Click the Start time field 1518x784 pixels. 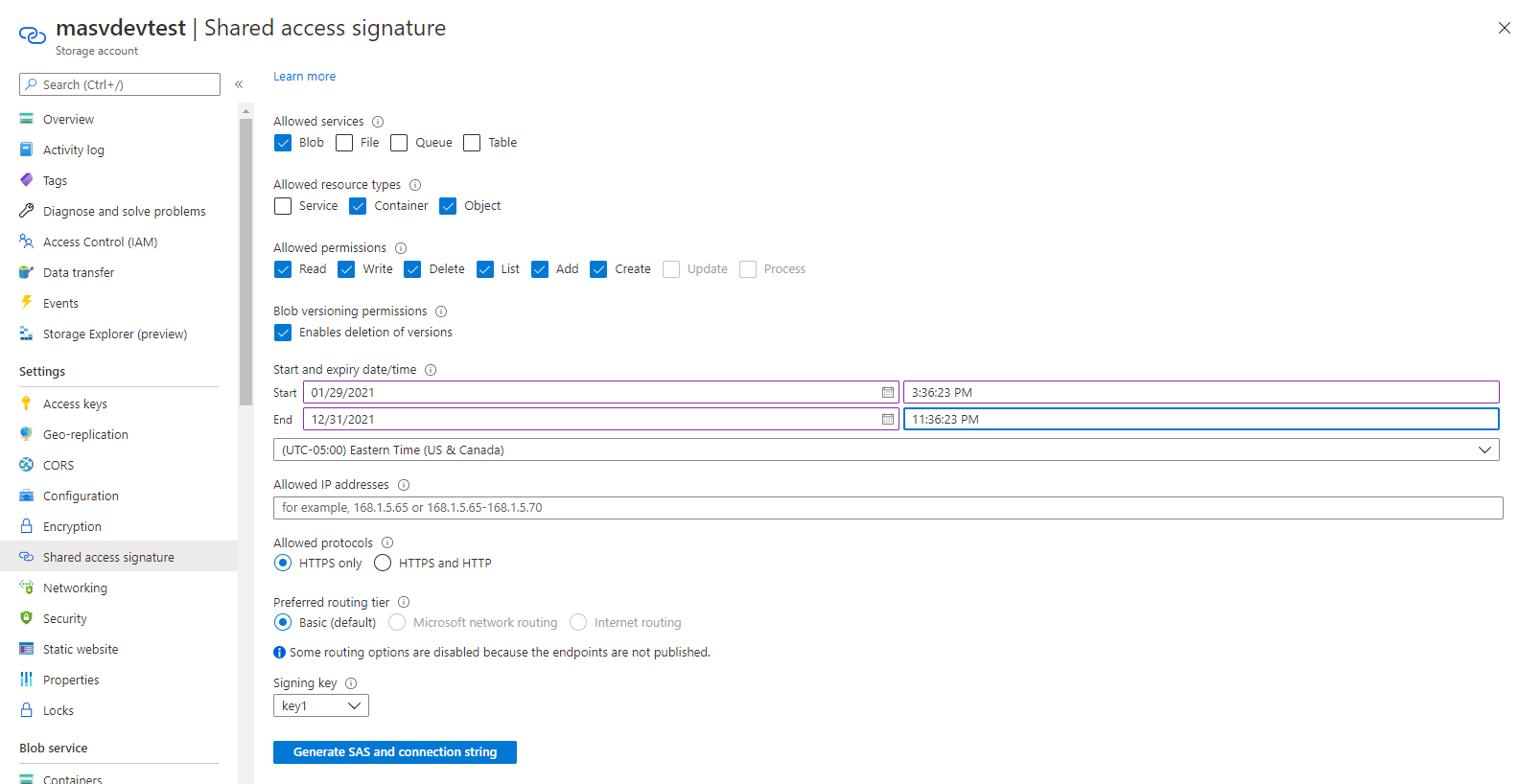(x=1201, y=392)
